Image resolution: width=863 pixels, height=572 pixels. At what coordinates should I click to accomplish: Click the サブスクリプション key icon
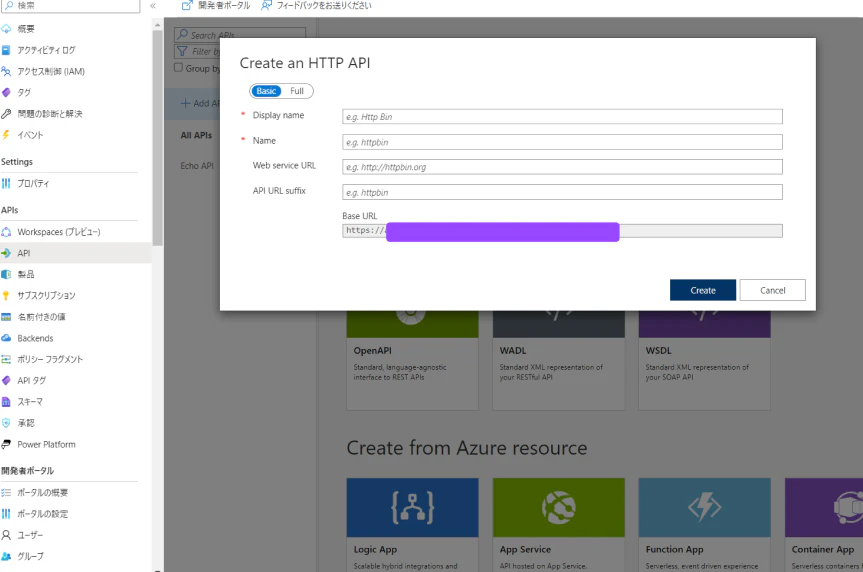6,296
